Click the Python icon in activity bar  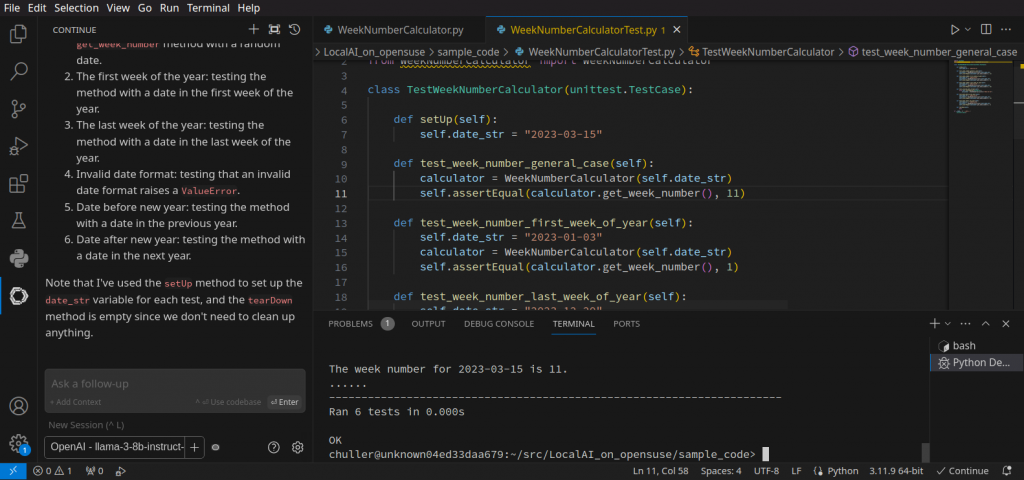click(x=18, y=258)
